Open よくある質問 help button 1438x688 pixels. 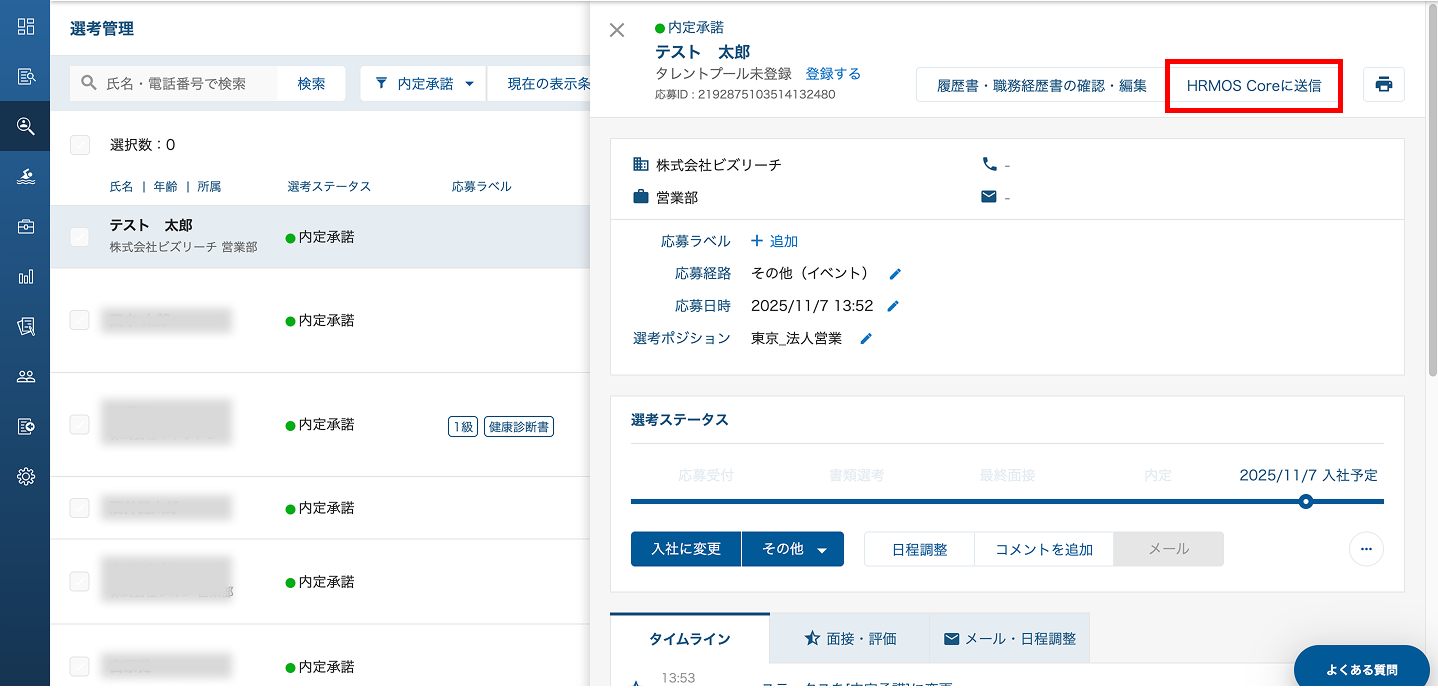1362,669
